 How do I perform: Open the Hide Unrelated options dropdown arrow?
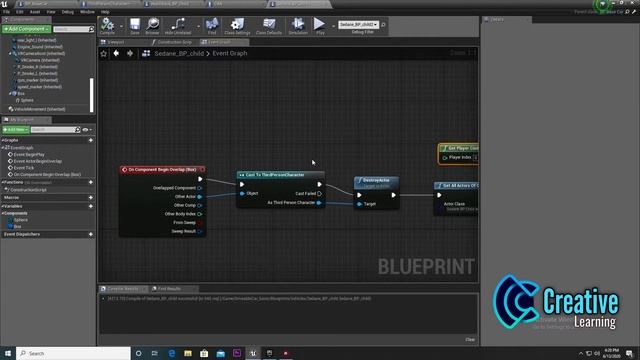tap(198, 26)
